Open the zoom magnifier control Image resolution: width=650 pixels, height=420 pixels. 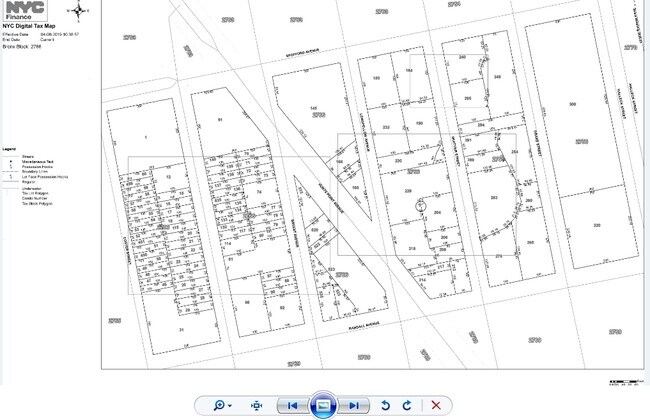point(218,404)
